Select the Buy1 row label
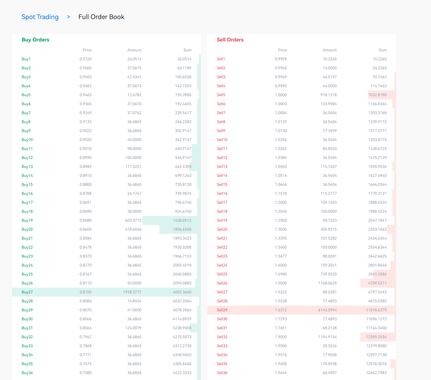The height and width of the screenshot is (380, 431). click(x=26, y=59)
